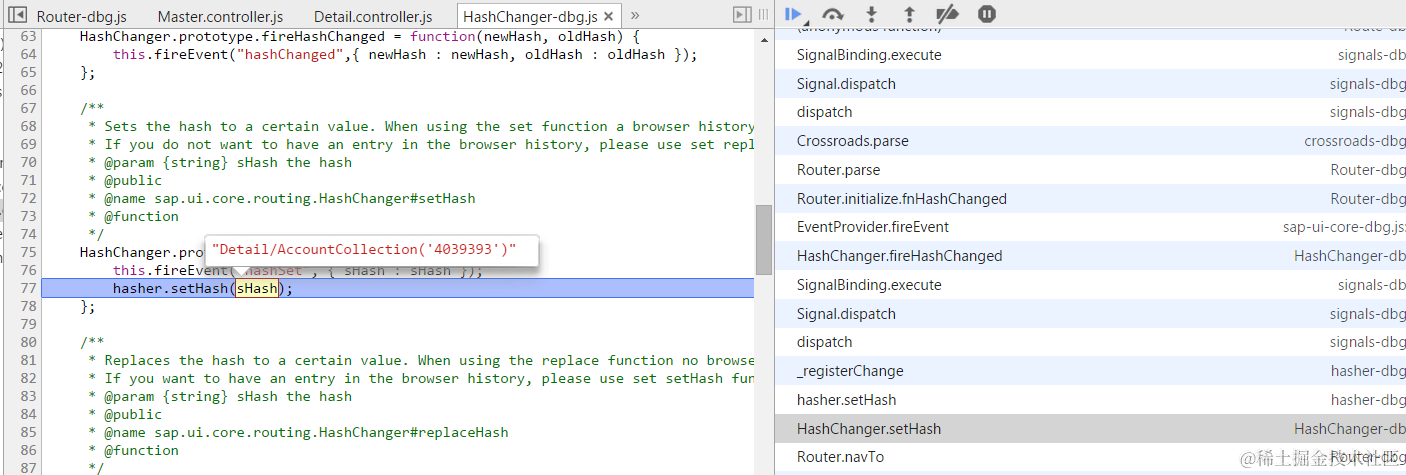The width and height of the screenshot is (1406, 475).
Task: Select the Crossroads.parse call stack frame
Action: 1090,141
